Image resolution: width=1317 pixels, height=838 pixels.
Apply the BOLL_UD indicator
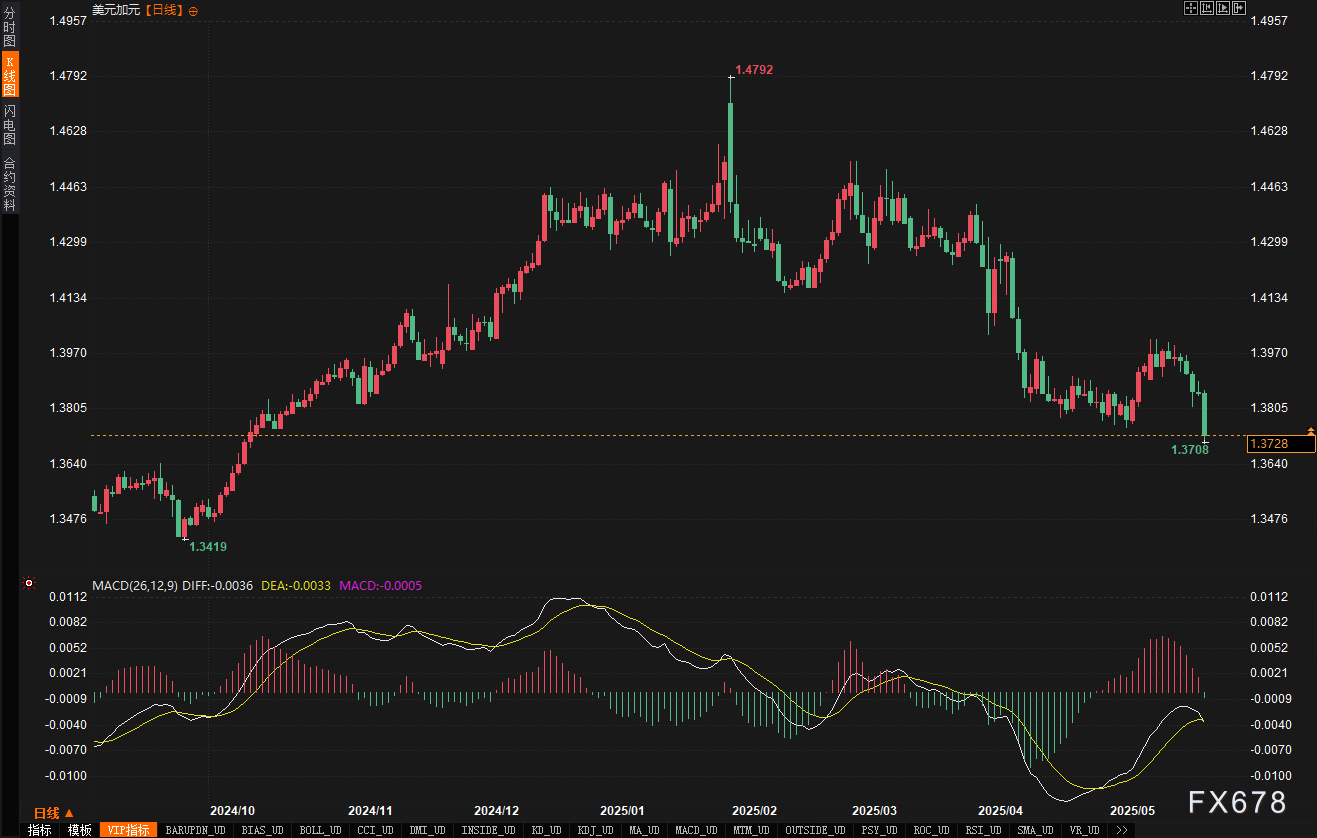tap(321, 830)
